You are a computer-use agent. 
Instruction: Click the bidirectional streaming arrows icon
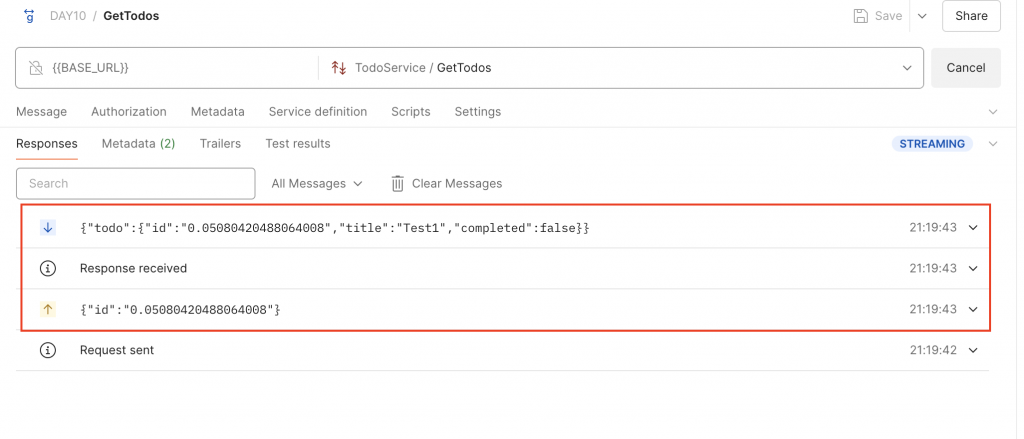(x=338, y=68)
